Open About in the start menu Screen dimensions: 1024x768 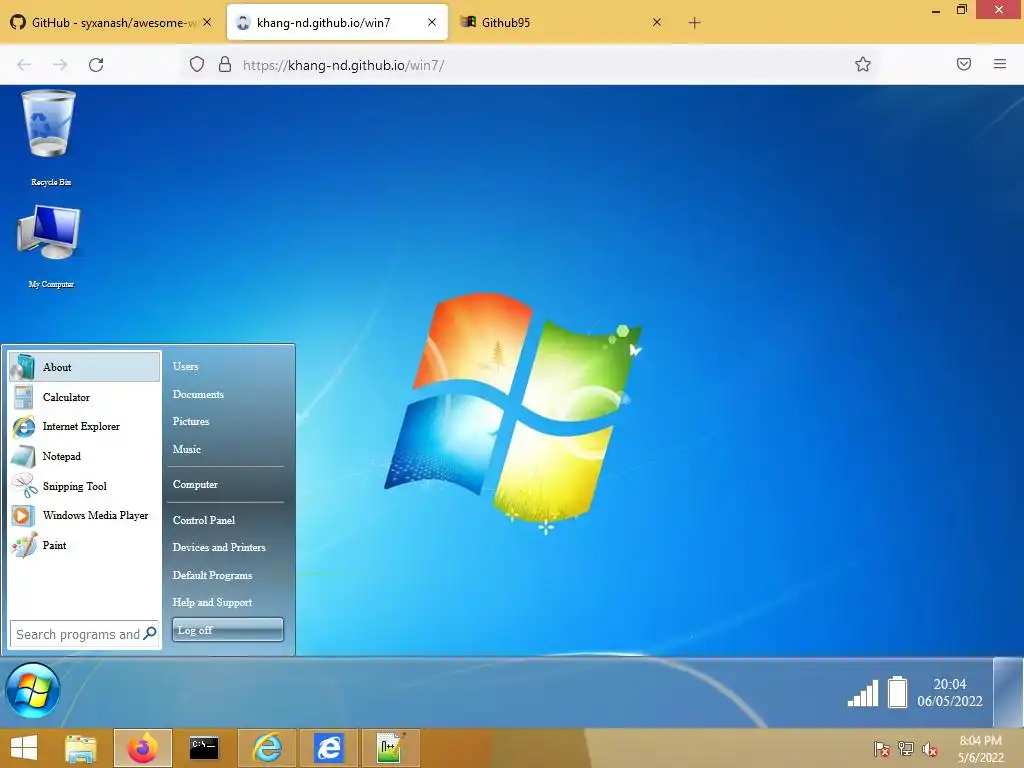coord(84,367)
